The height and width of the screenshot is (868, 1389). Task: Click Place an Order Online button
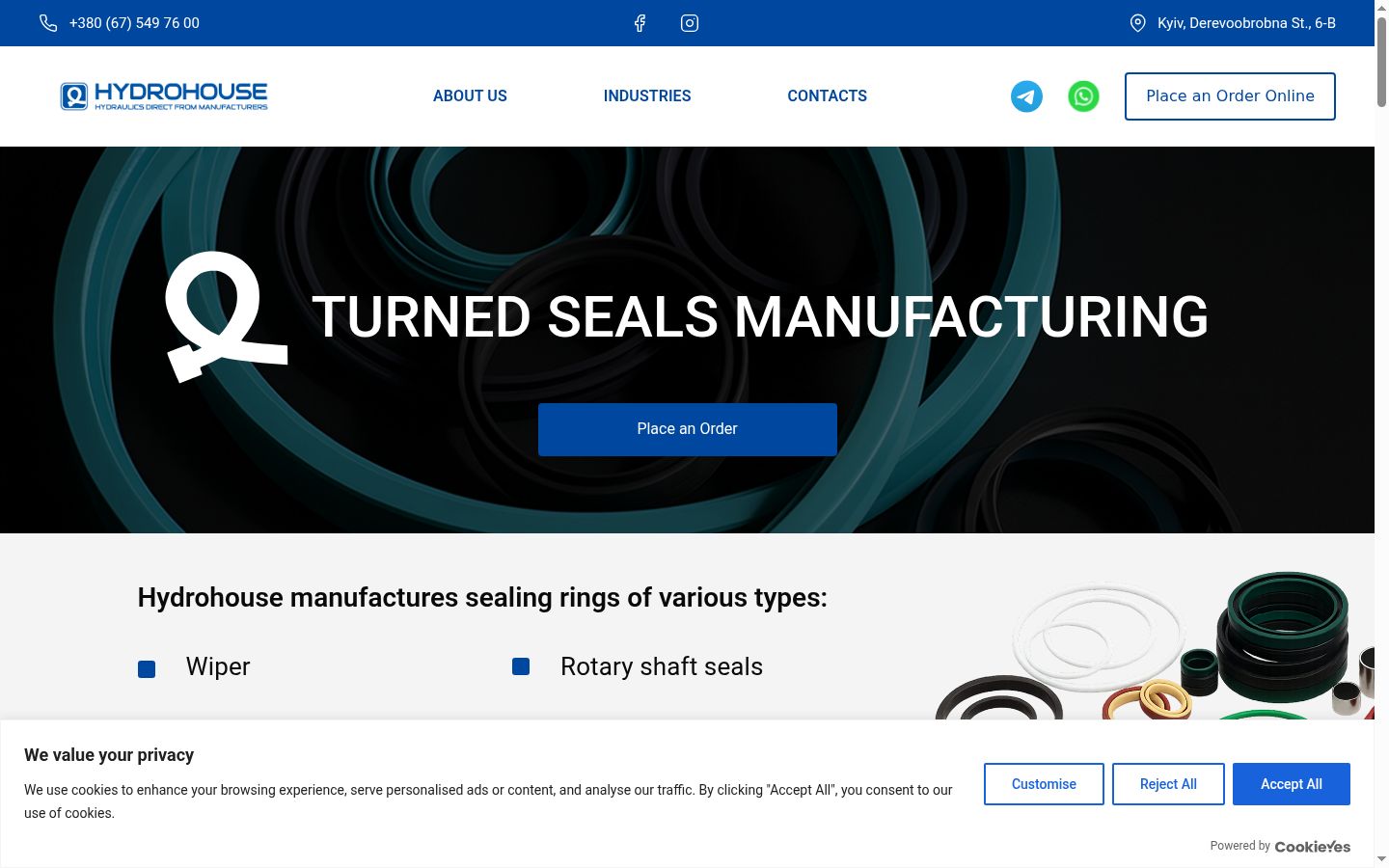(1230, 96)
